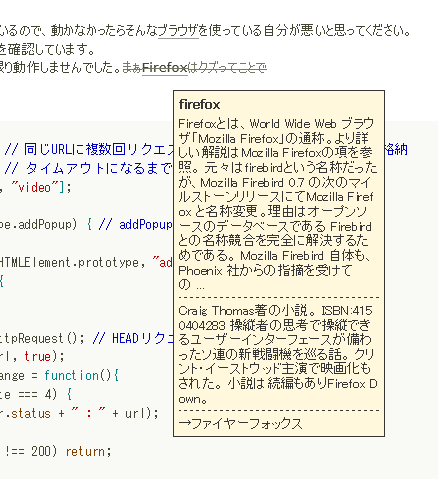Click →ファイヤーフォックス at the tooltip bottom
438x479 pixels.
(x=240, y=424)
